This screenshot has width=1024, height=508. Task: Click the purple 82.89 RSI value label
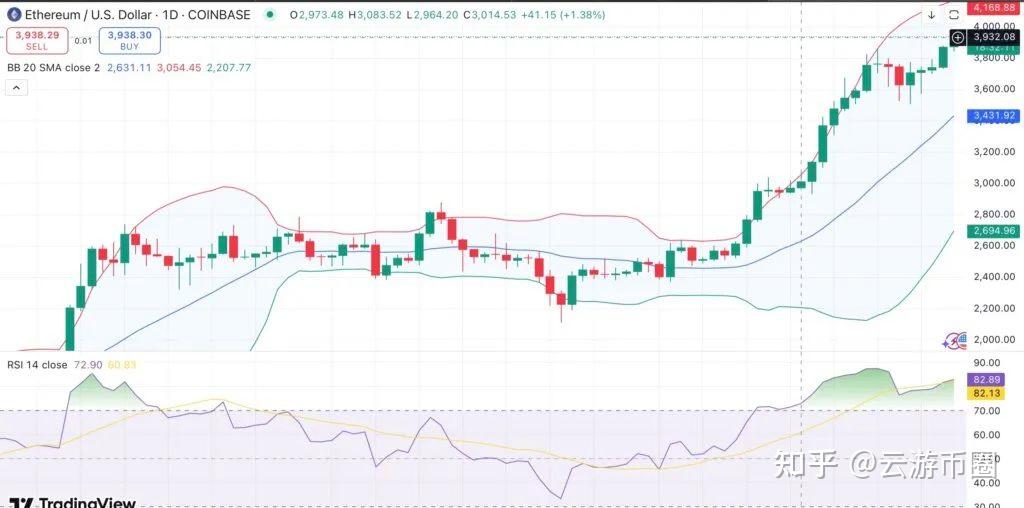984,379
